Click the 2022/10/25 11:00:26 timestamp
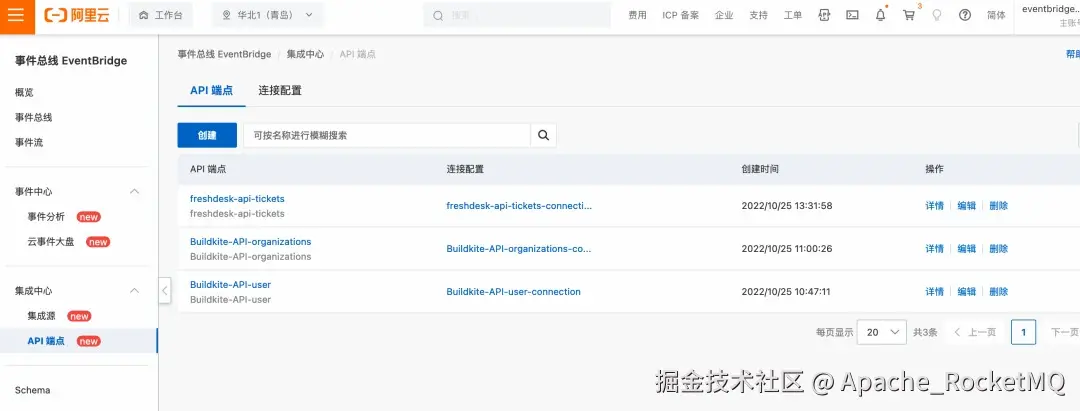This screenshot has width=1080, height=411. click(x=787, y=249)
